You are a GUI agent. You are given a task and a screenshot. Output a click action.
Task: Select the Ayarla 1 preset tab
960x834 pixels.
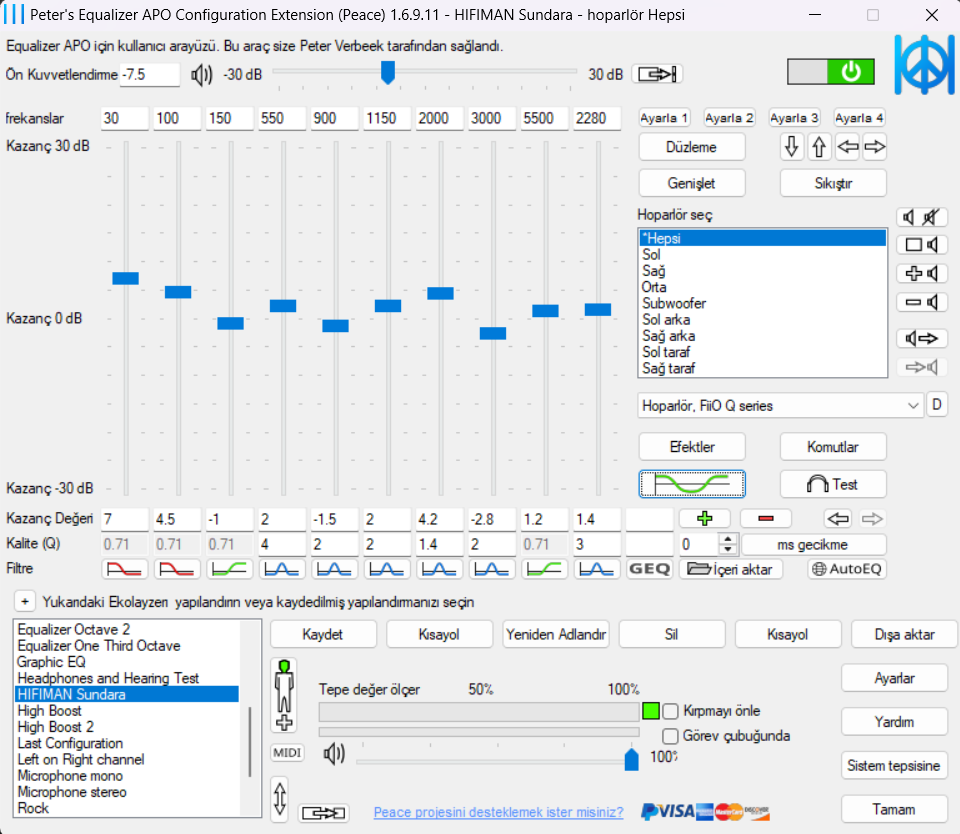click(664, 118)
